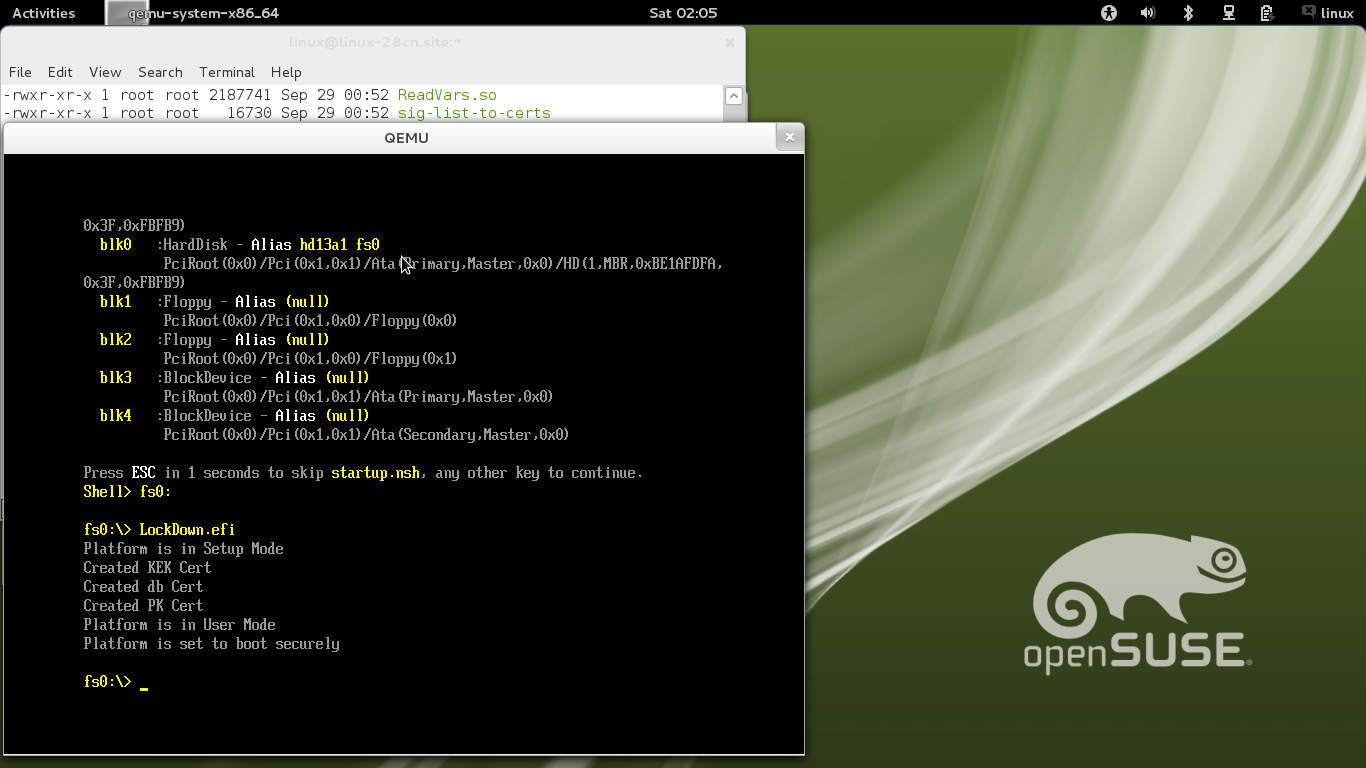
Task: Click the volume speaker icon
Action: click(x=1148, y=13)
